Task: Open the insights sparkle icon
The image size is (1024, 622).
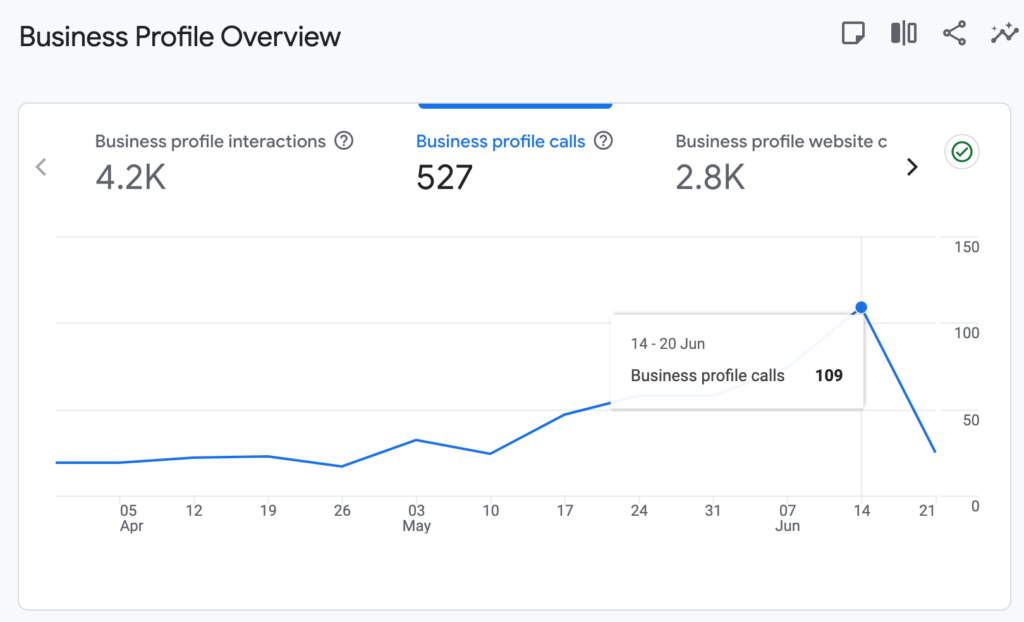Action: [1004, 33]
